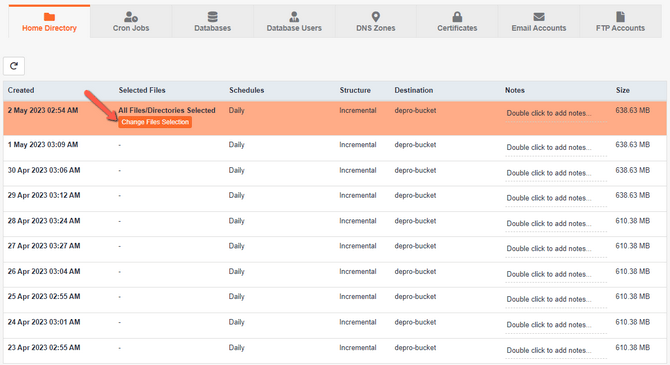The width and height of the screenshot is (670, 365).
Task: Click 610.38 MB size in 24 Apr row
Action: (632, 322)
